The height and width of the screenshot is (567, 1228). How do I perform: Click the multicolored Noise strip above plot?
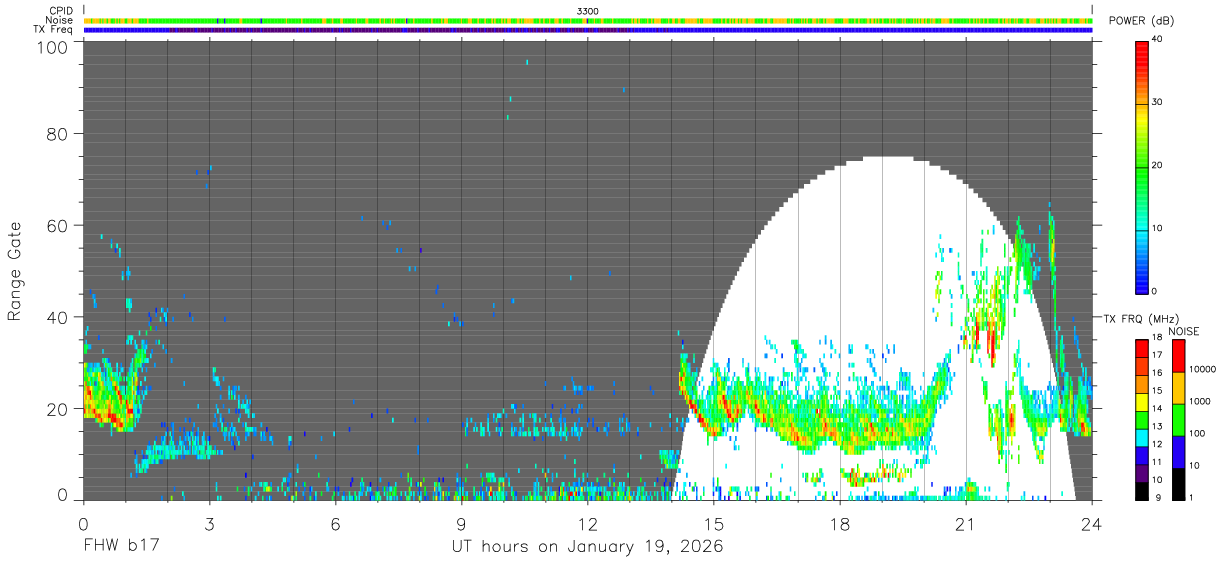tap(588, 20)
